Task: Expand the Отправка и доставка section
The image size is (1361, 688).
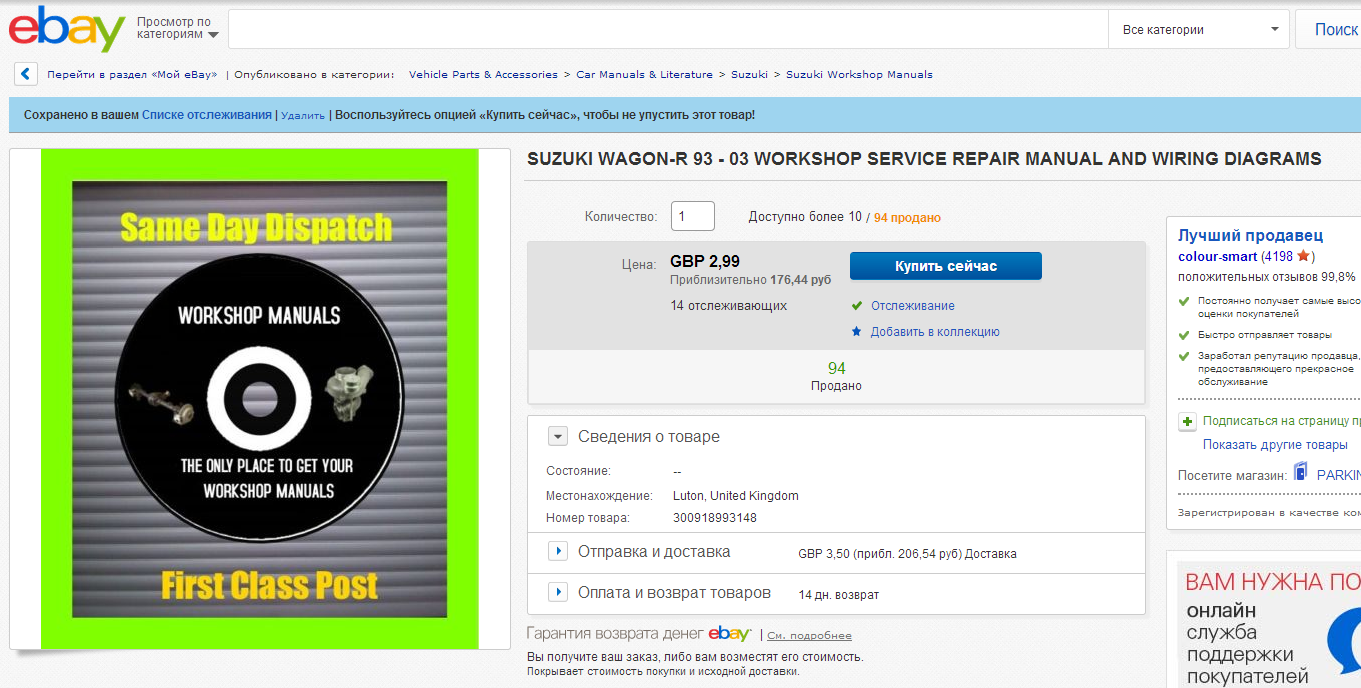Action: [558, 551]
